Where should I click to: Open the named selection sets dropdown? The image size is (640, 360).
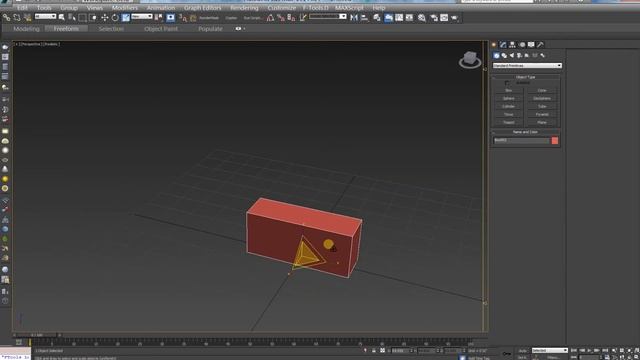coord(328,16)
